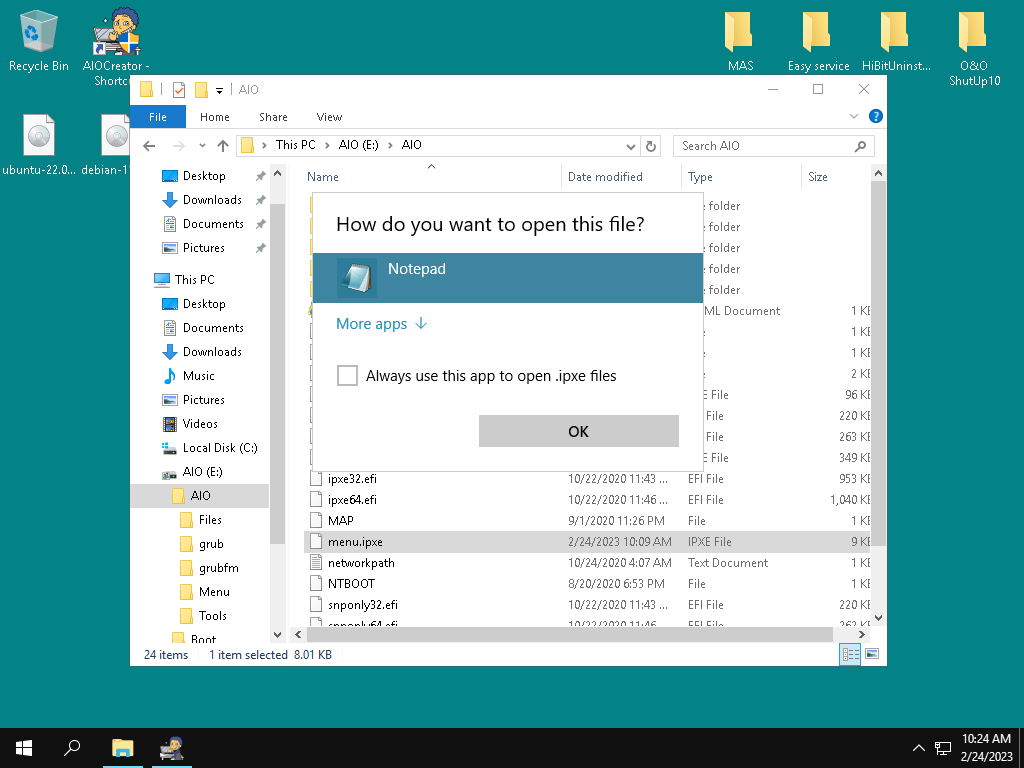Screen dimensions: 1024x768
Task: Switch to the View ribbon tab
Action: [x=329, y=117]
